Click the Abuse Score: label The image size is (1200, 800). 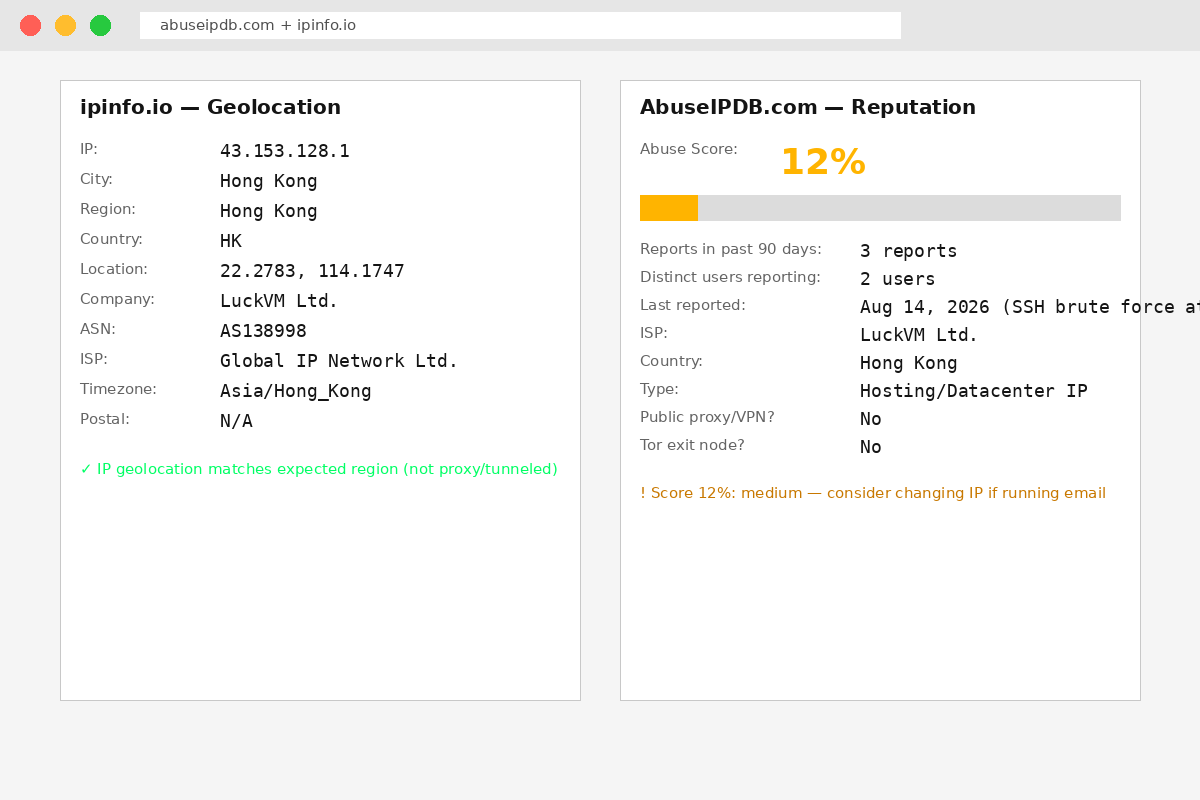point(689,149)
